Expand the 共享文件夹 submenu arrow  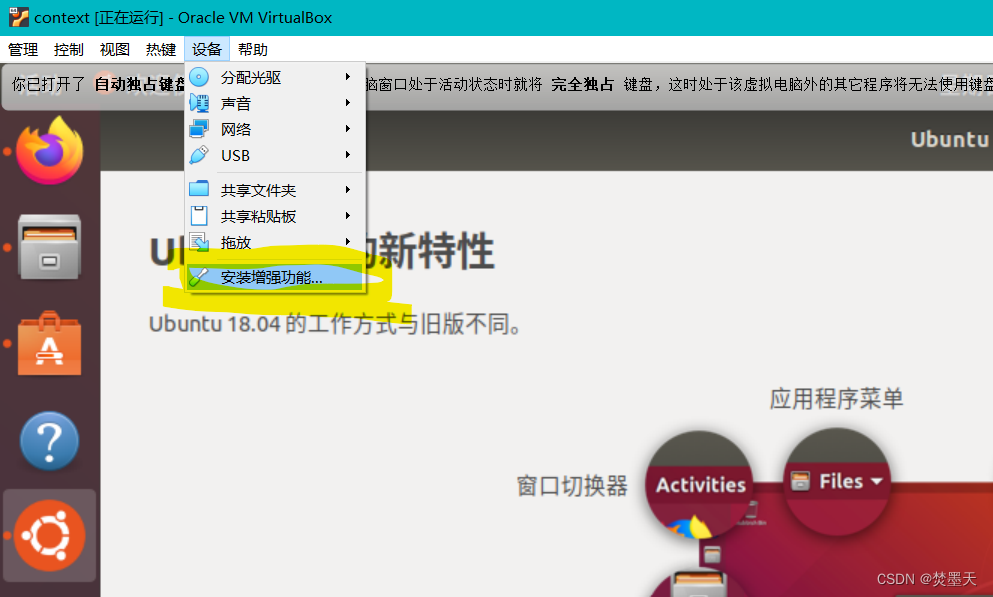(x=348, y=189)
